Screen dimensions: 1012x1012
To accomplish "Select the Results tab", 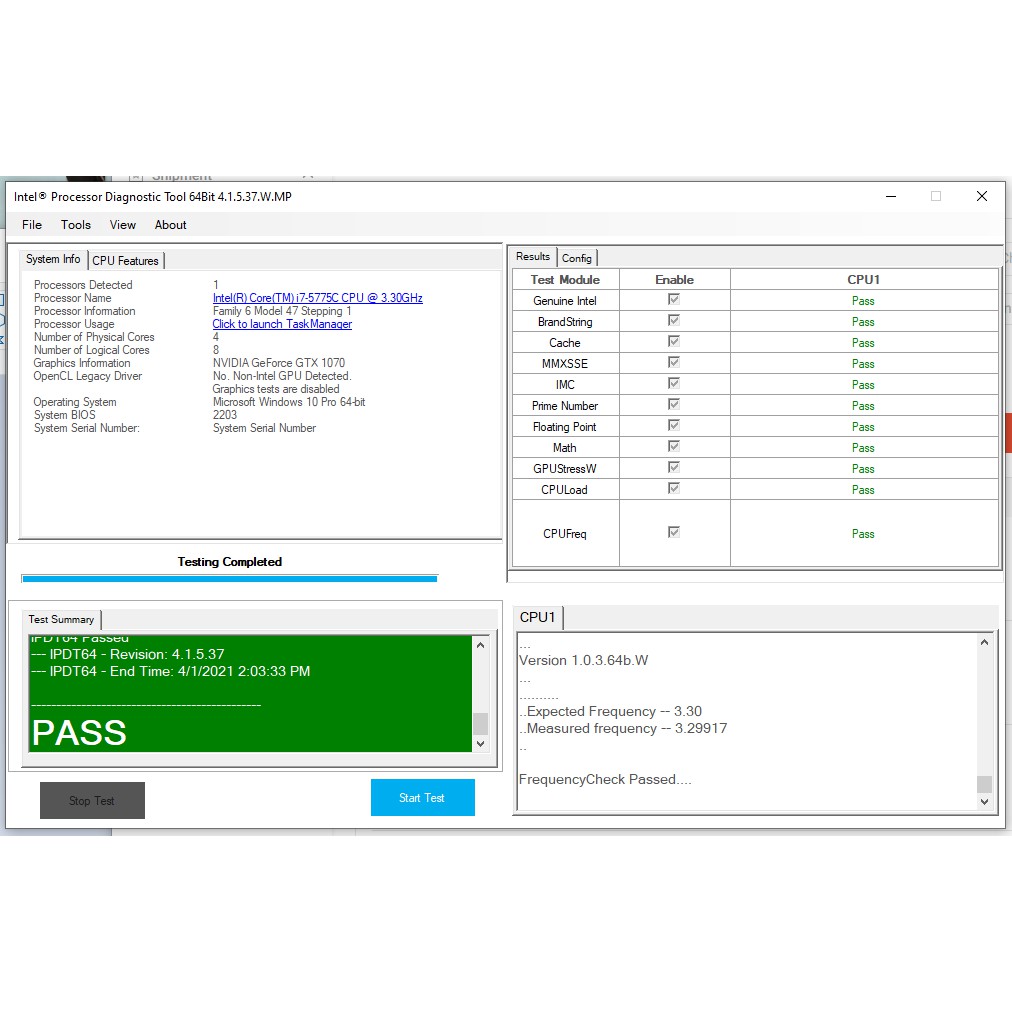I will [533, 257].
